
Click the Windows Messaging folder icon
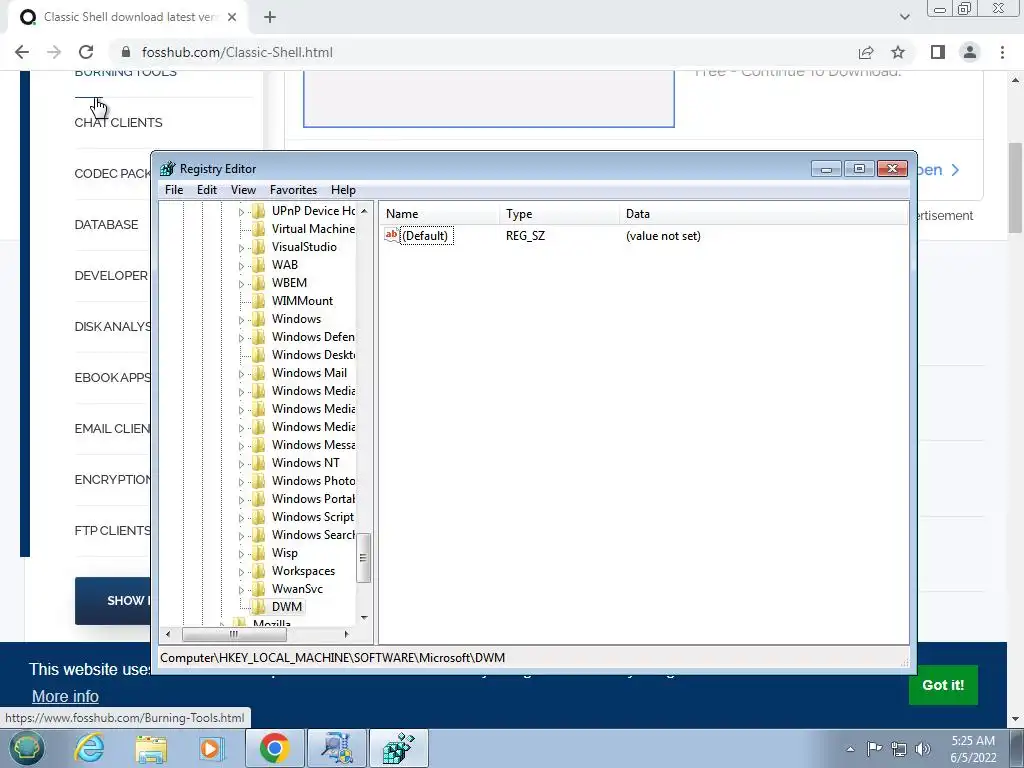[259, 445]
